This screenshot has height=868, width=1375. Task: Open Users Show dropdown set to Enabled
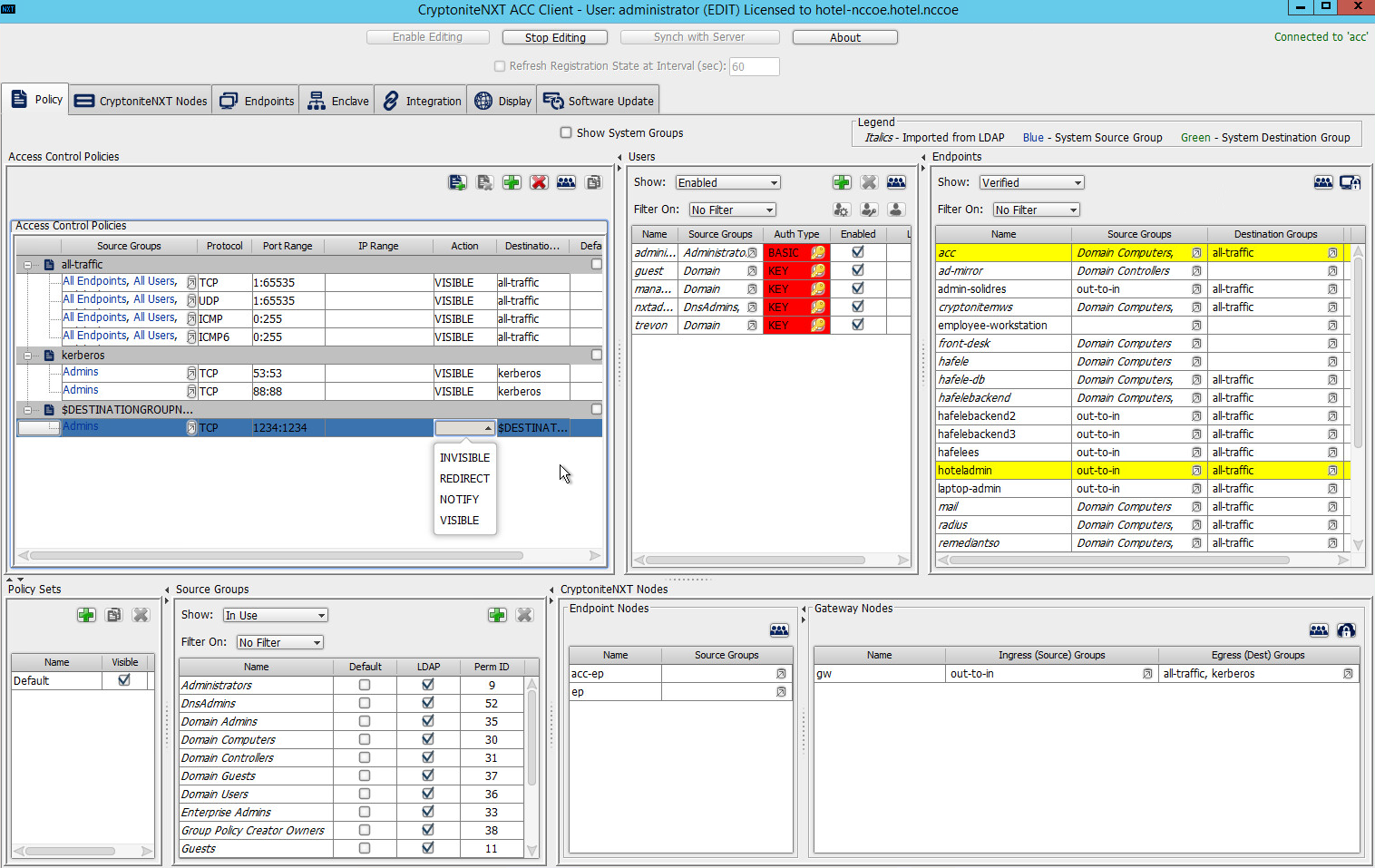pyautogui.click(x=727, y=182)
